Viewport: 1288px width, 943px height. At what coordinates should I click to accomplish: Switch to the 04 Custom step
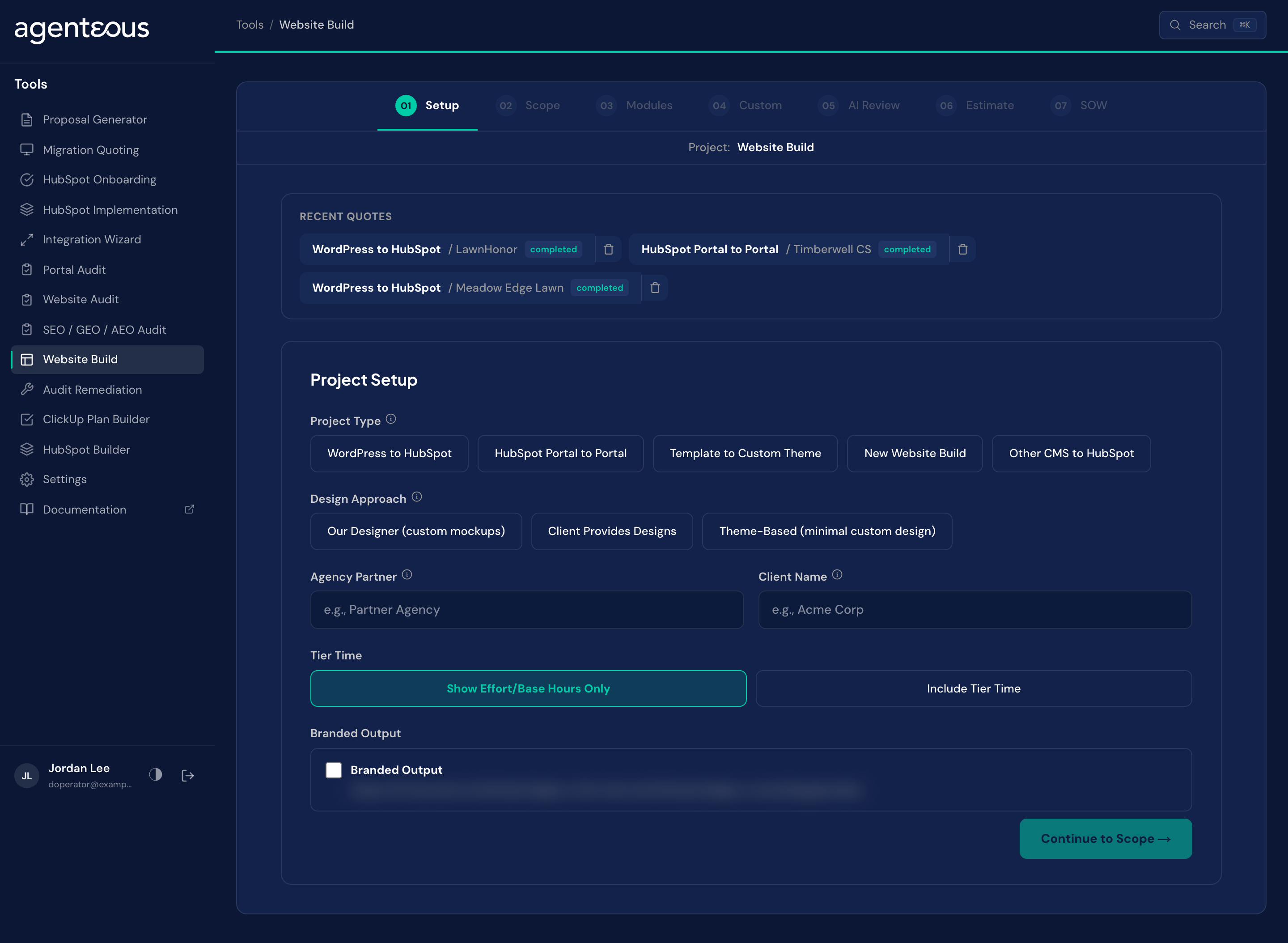745,106
